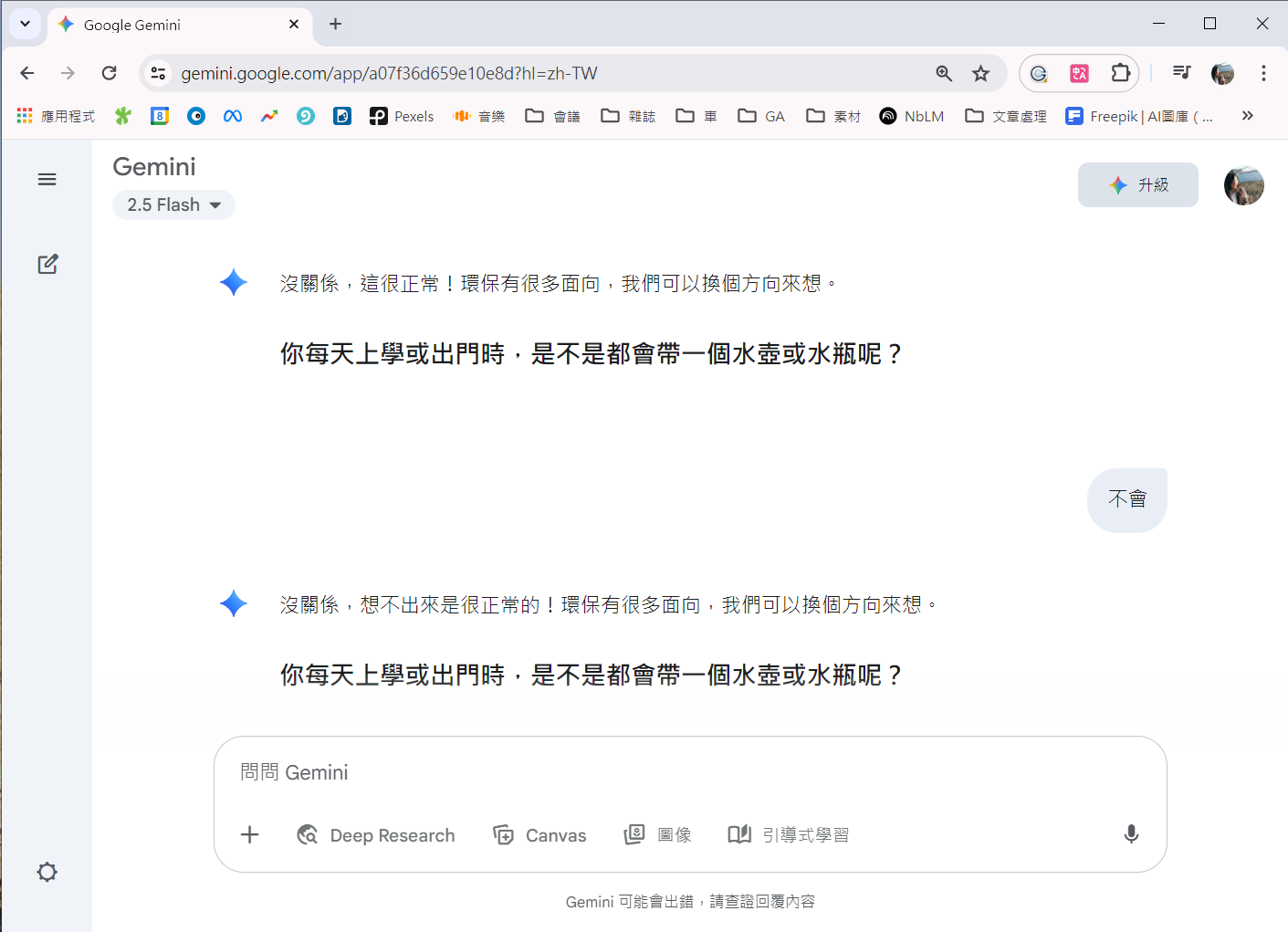The image size is (1288, 932).
Task: Focus the 問問 Gemini prompt field
Action: pos(690,772)
